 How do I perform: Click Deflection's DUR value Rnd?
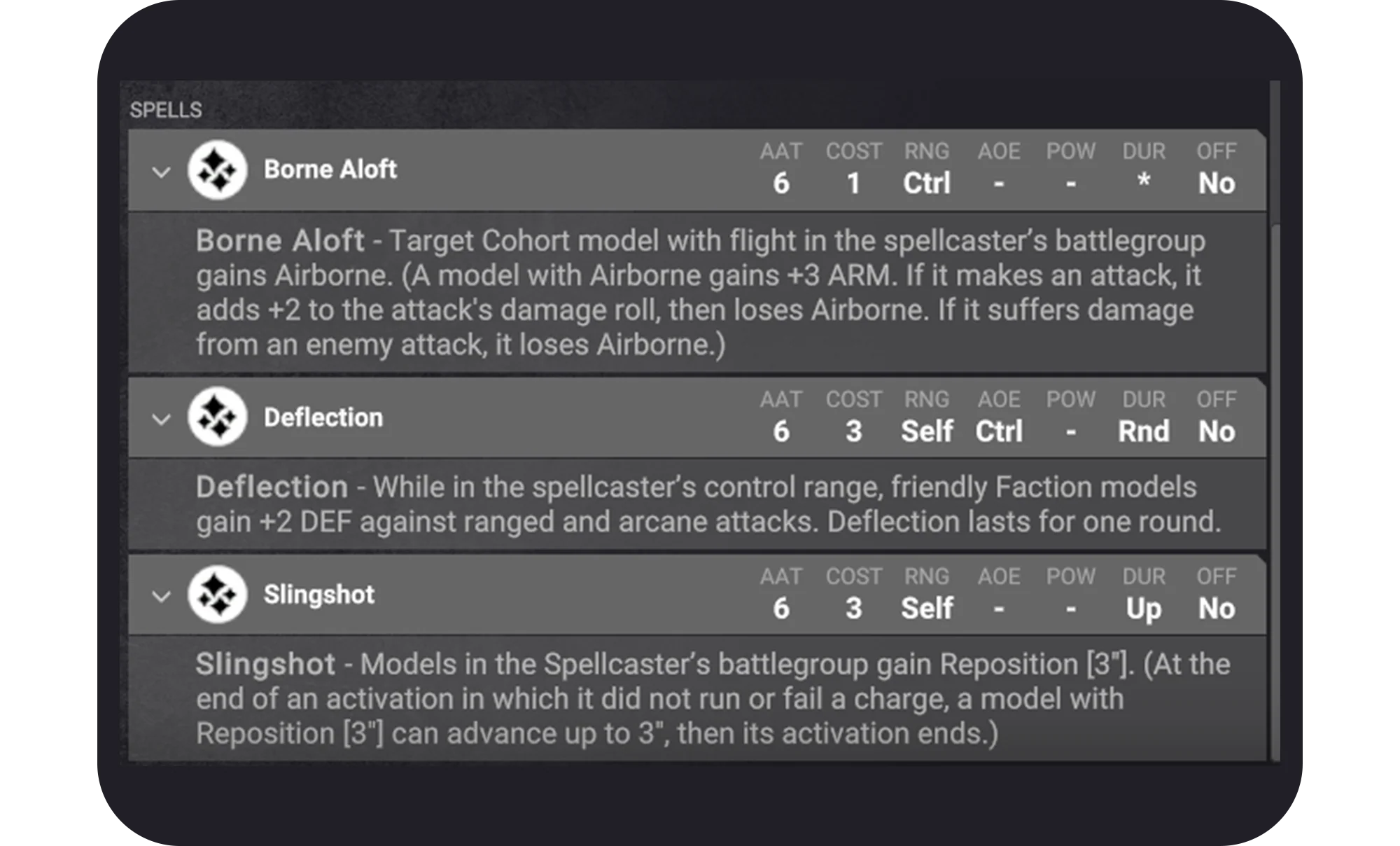click(x=1144, y=431)
